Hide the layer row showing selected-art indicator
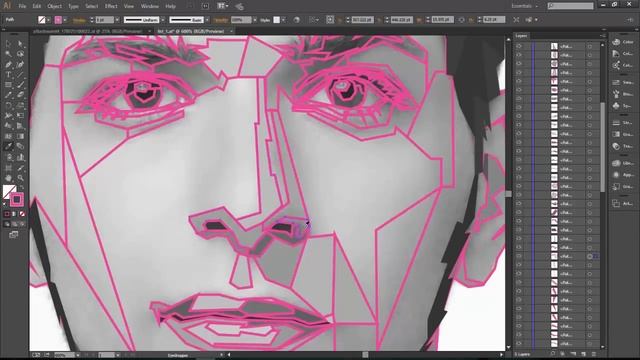Screen dimensions: 640x360 (519, 256)
